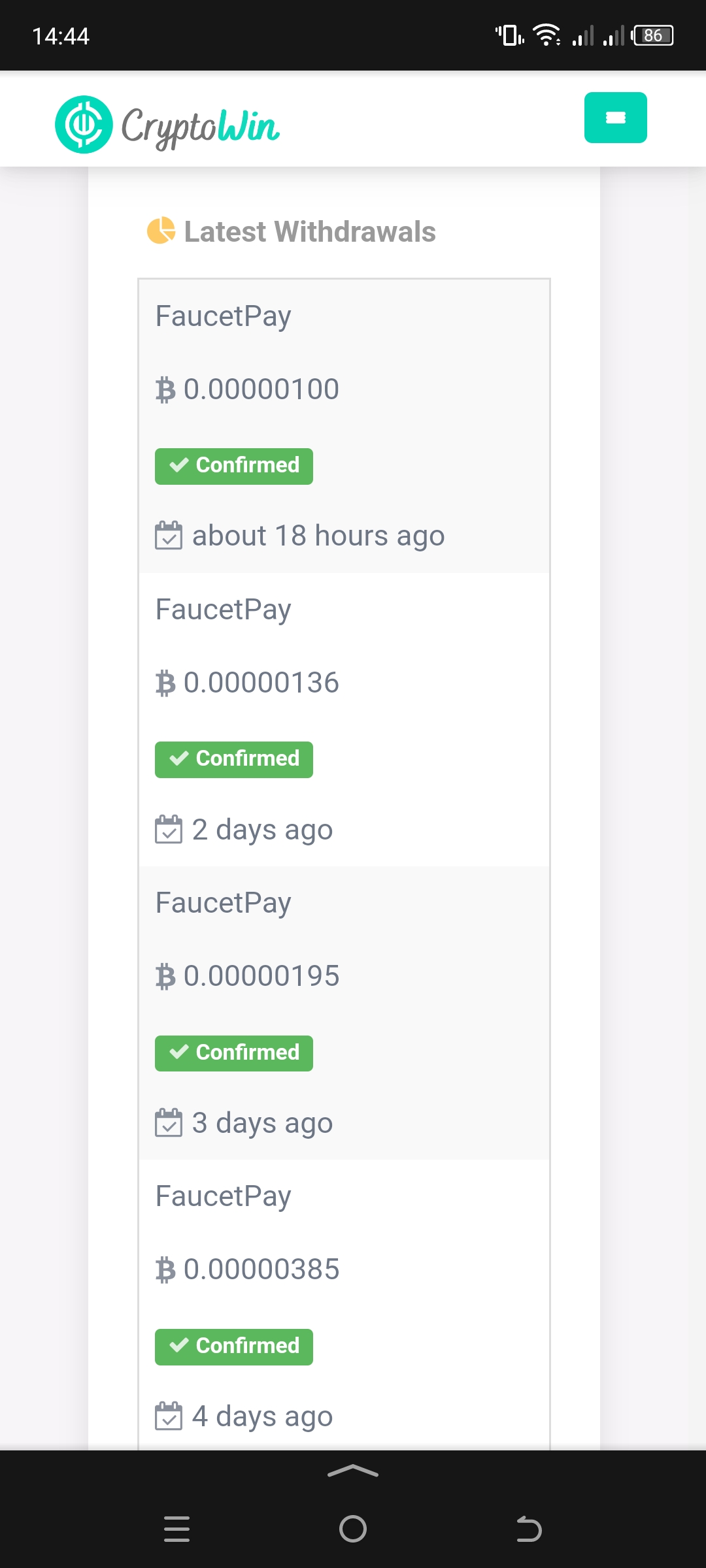
Task: Open the teal hamburger menu button
Action: tap(615, 118)
